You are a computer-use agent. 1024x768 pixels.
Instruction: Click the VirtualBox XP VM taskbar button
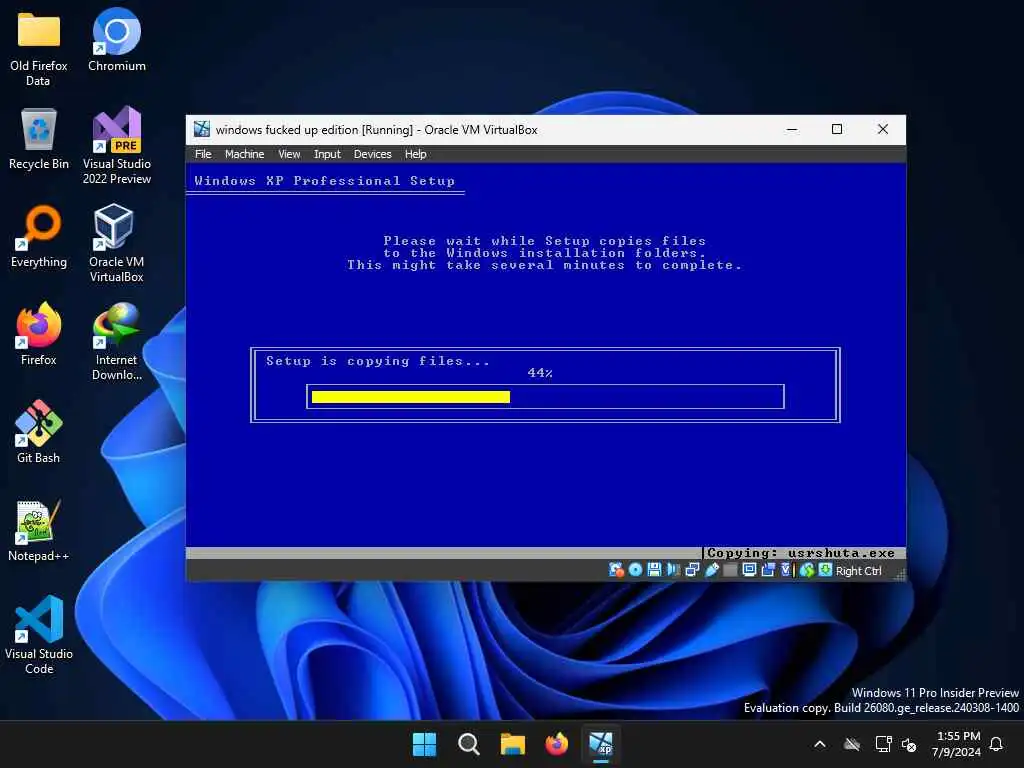(x=601, y=744)
